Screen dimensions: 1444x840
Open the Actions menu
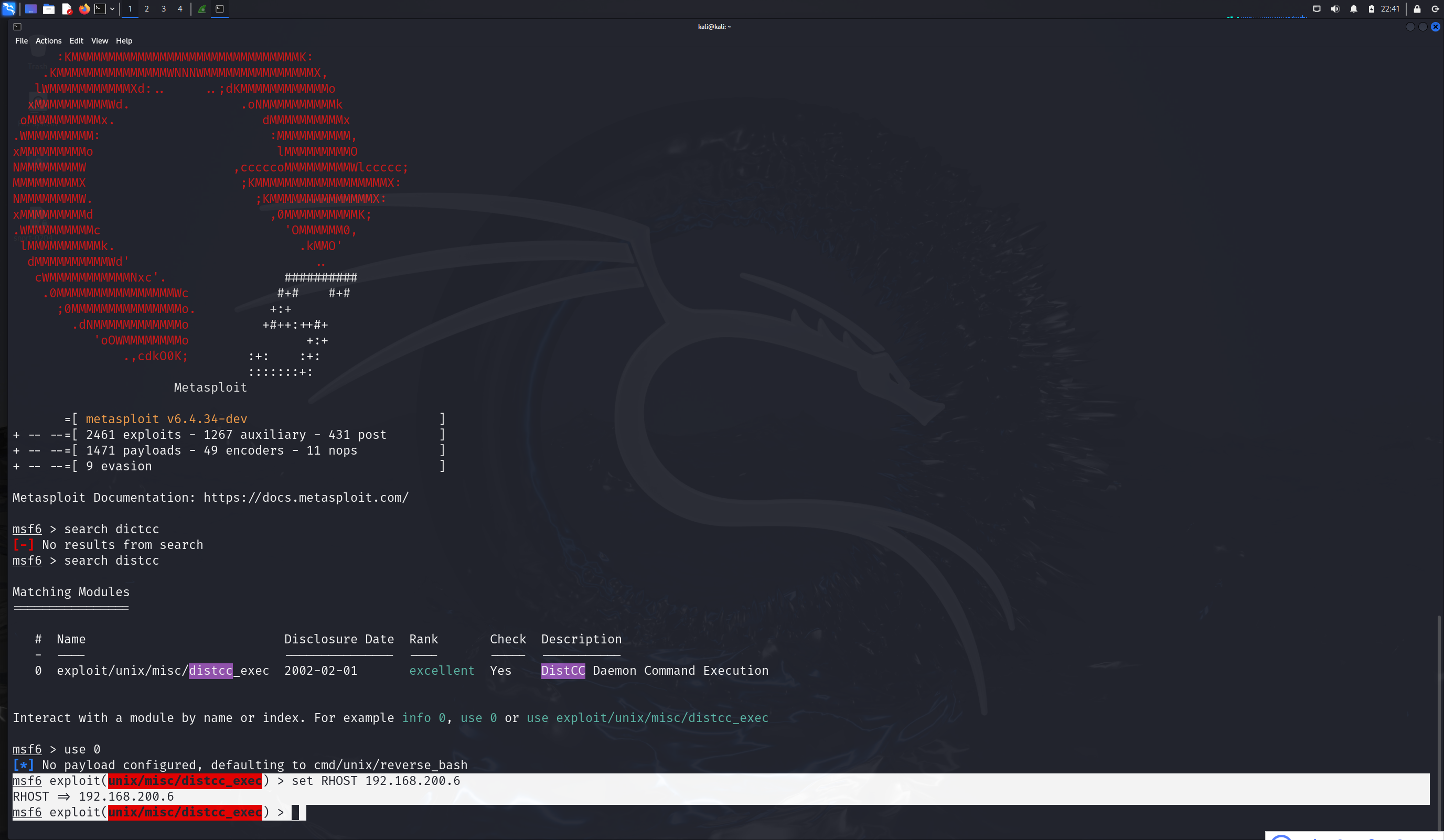(x=48, y=41)
